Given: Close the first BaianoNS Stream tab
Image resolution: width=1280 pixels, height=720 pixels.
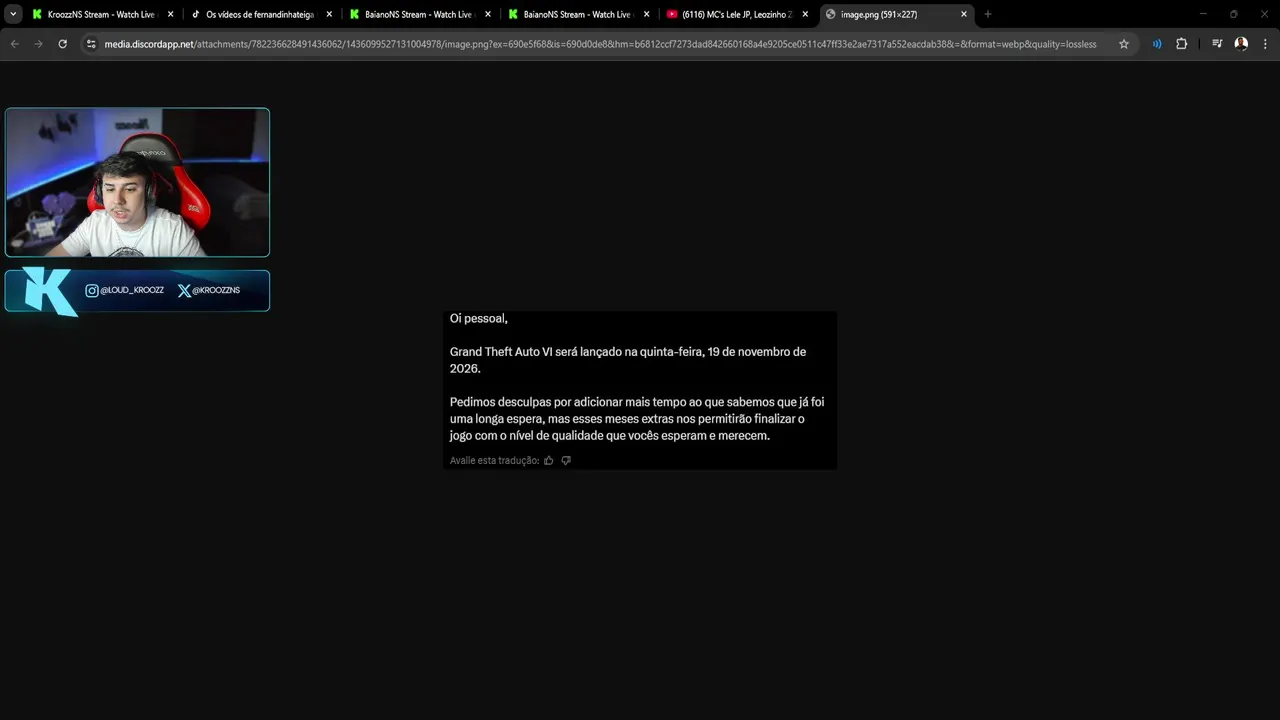Looking at the screenshot, I should coord(488,15).
